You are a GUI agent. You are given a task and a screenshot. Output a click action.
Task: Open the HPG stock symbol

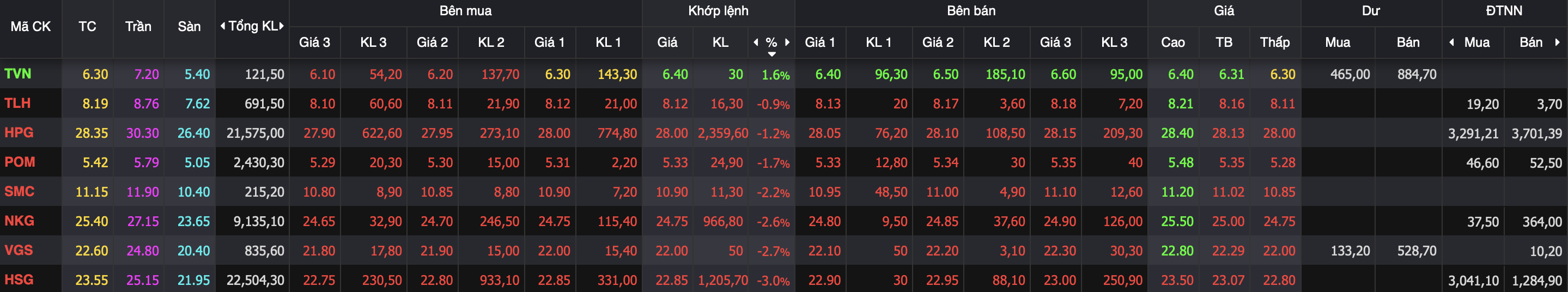coord(19,132)
